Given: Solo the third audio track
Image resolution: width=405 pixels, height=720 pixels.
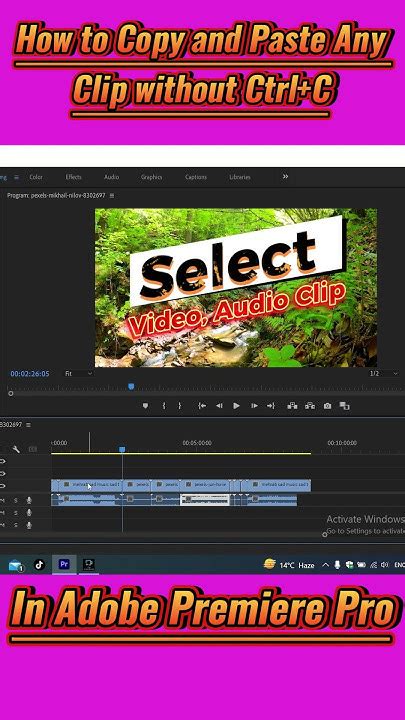Looking at the screenshot, I should coord(15,525).
